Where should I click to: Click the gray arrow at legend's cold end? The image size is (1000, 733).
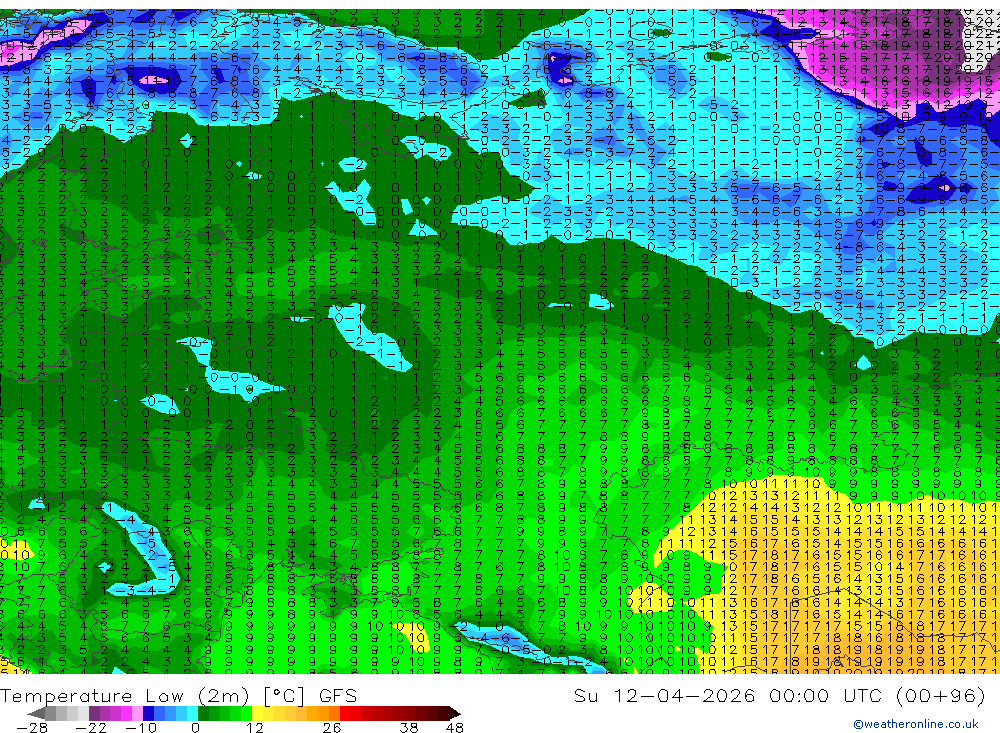tap(36, 713)
